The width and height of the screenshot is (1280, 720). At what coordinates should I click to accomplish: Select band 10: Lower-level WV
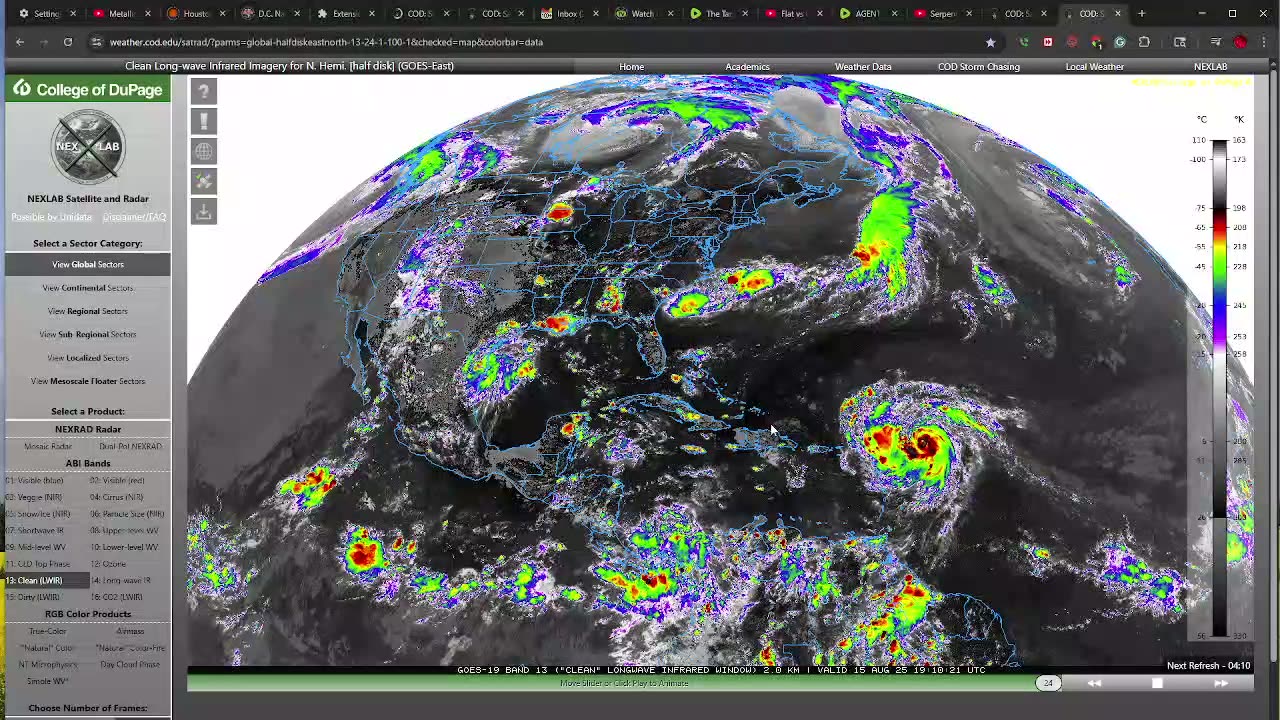click(125, 547)
